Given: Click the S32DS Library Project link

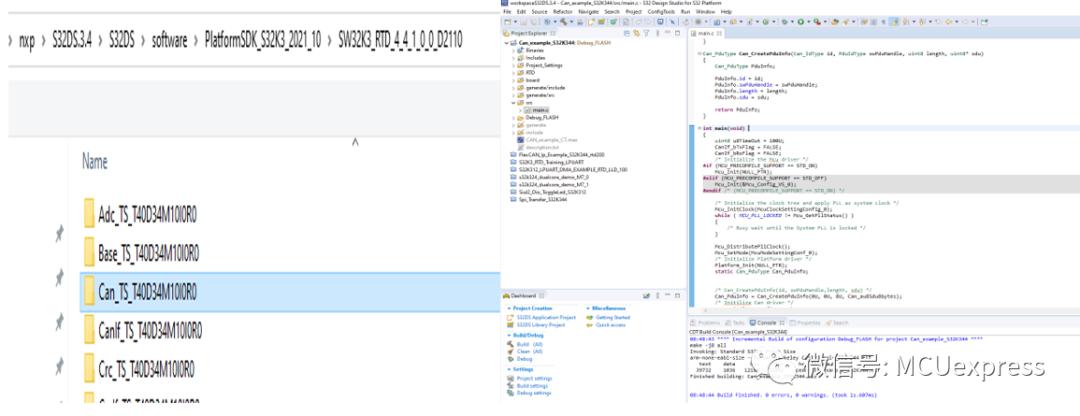Looking at the screenshot, I should [541, 324].
